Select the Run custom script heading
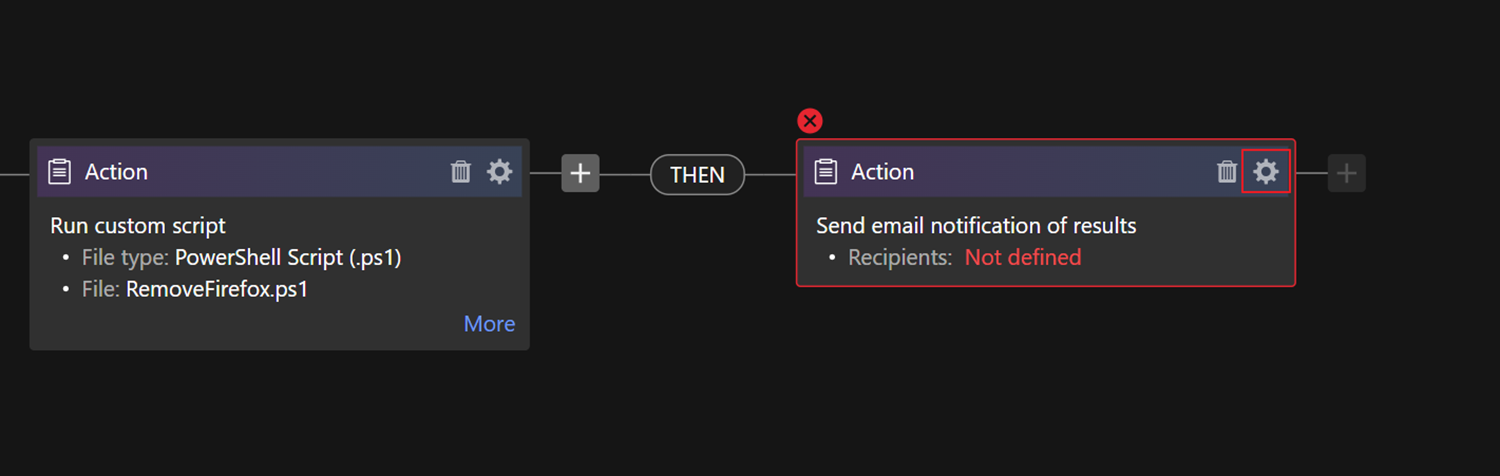Image resolution: width=1500 pixels, height=476 pixels. (138, 225)
